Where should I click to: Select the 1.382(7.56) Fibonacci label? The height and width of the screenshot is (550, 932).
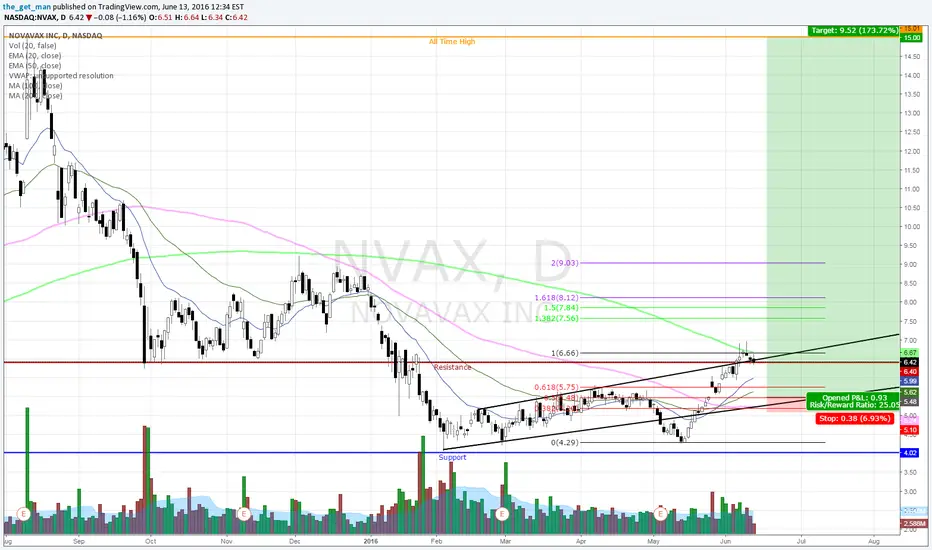point(556,319)
